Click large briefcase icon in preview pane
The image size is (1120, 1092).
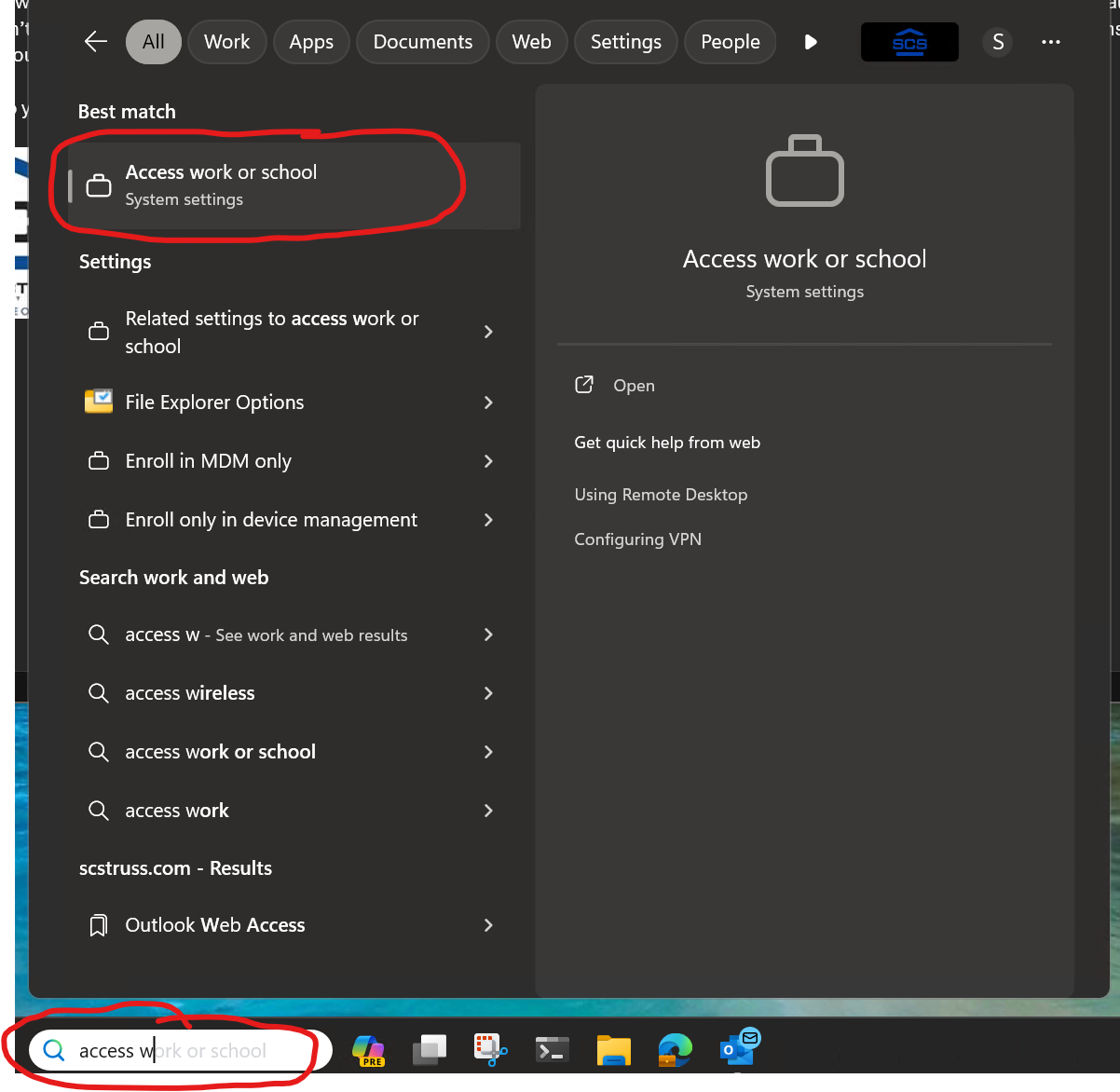click(x=805, y=171)
